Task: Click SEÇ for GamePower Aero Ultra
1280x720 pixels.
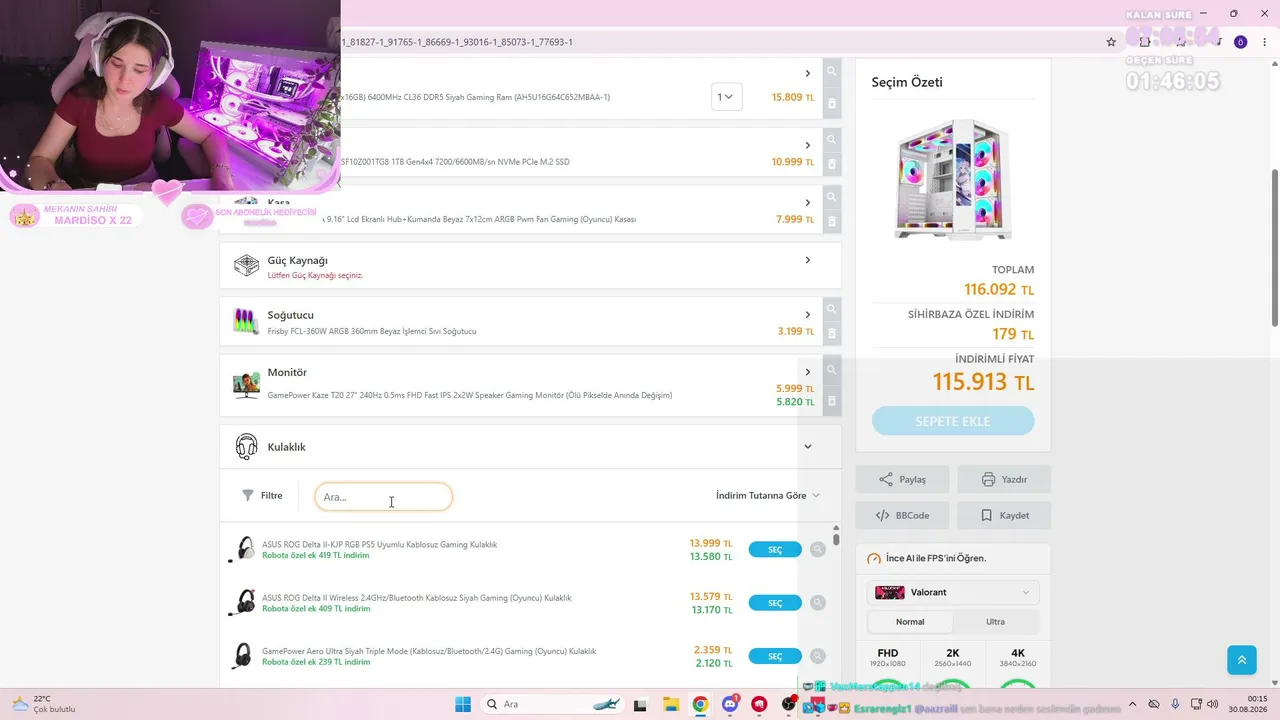Action: [x=775, y=656]
